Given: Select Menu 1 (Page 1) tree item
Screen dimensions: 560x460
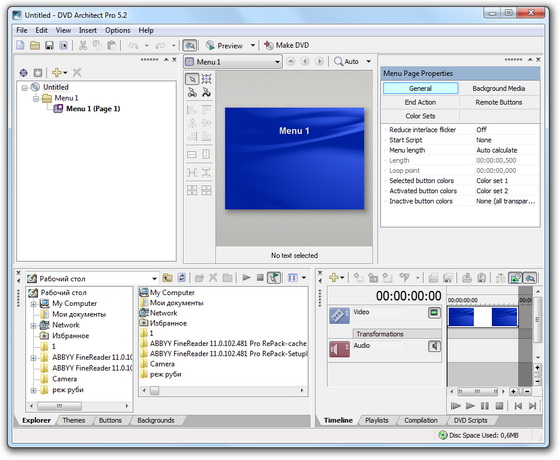Looking at the screenshot, I should pyautogui.click(x=93, y=109).
